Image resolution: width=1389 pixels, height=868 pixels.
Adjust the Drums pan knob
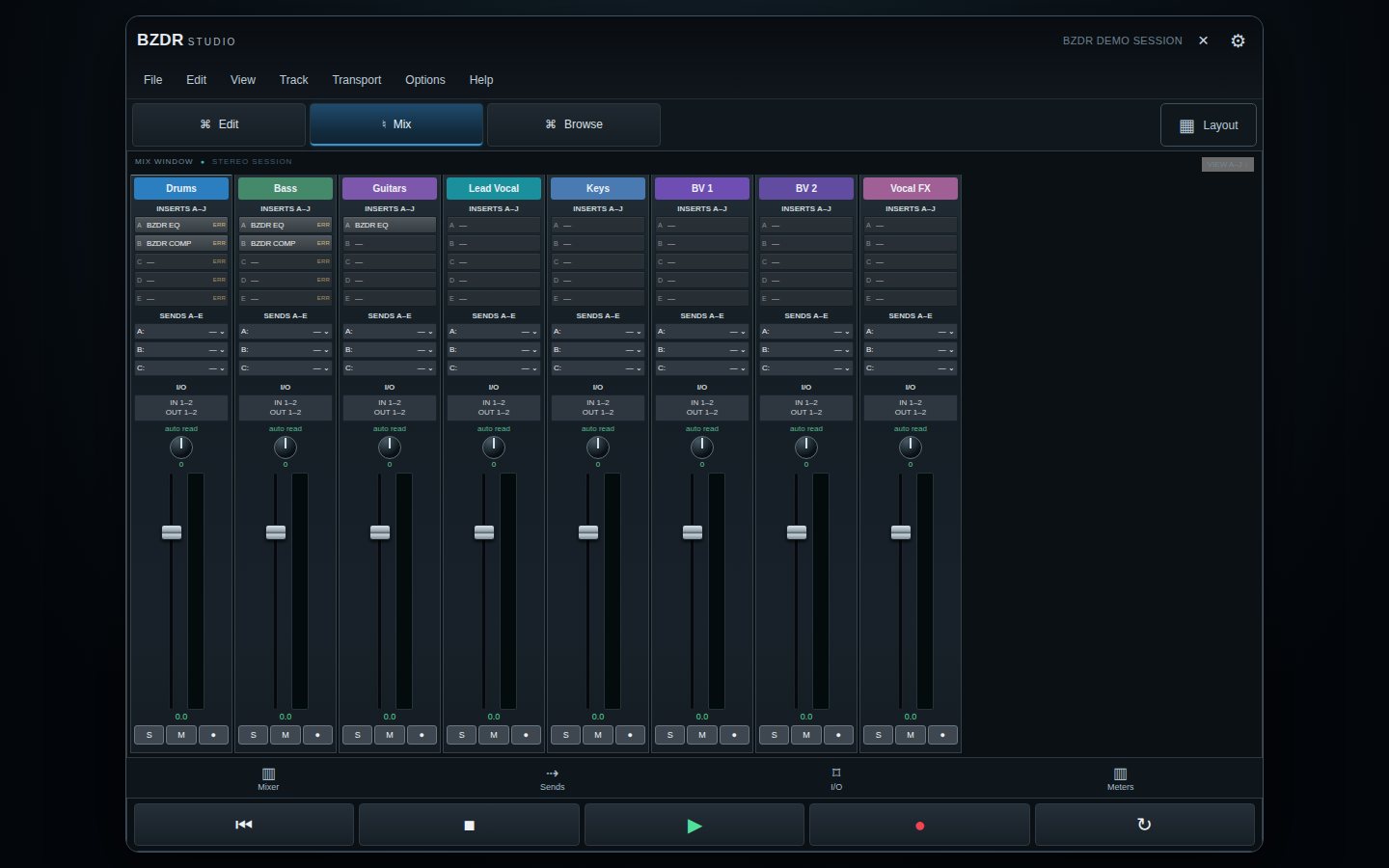pyautogui.click(x=181, y=447)
